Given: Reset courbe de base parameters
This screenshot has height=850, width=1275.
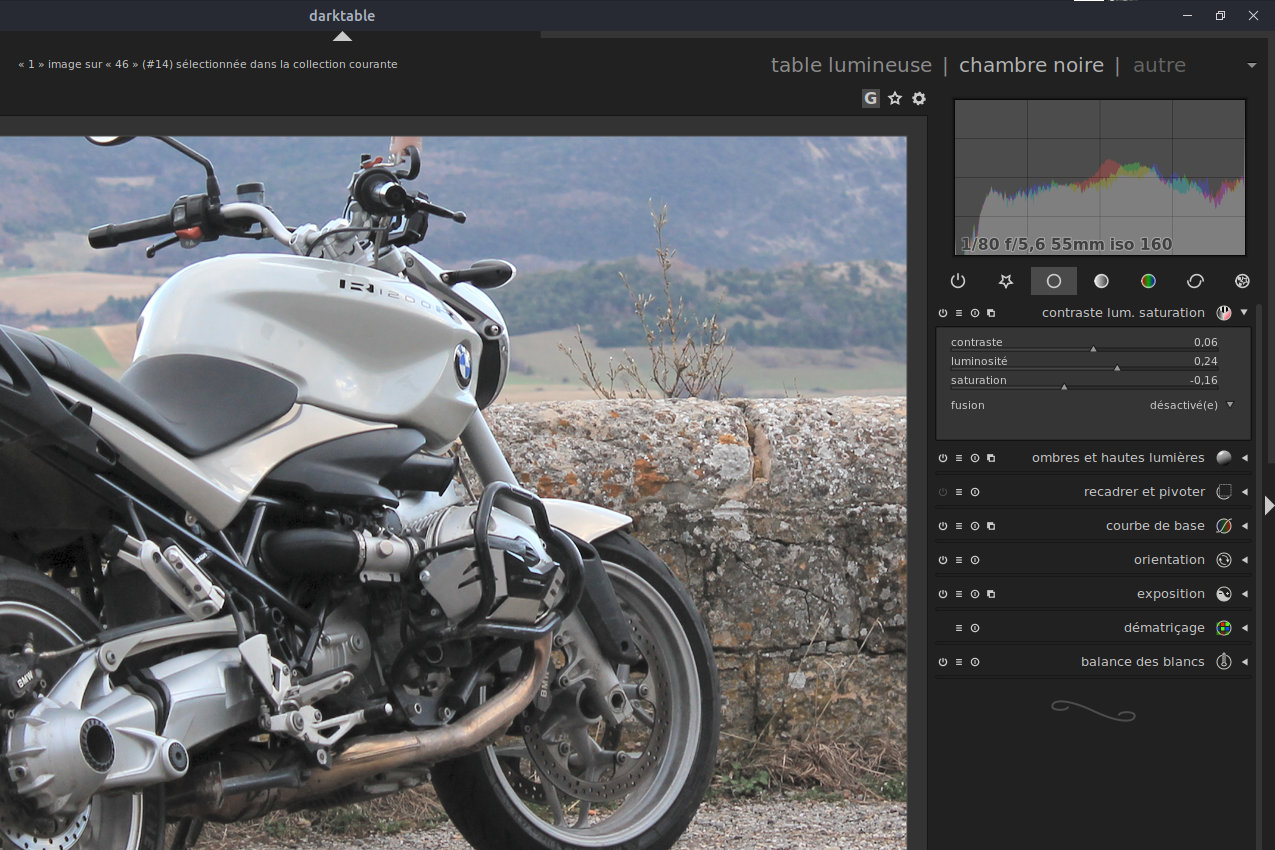Looking at the screenshot, I should click(x=975, y=526).
